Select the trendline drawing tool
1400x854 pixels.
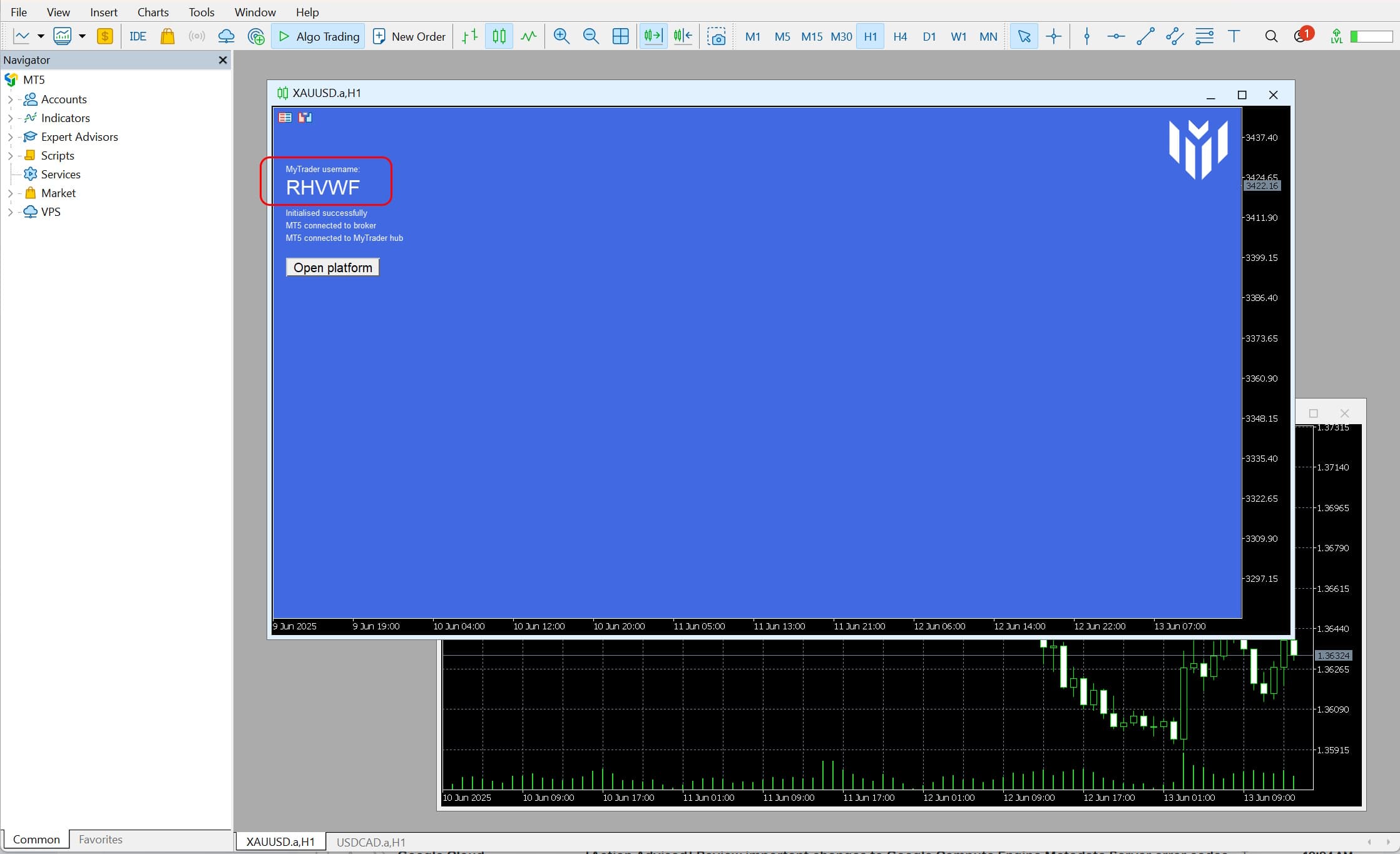(1145, 36)
